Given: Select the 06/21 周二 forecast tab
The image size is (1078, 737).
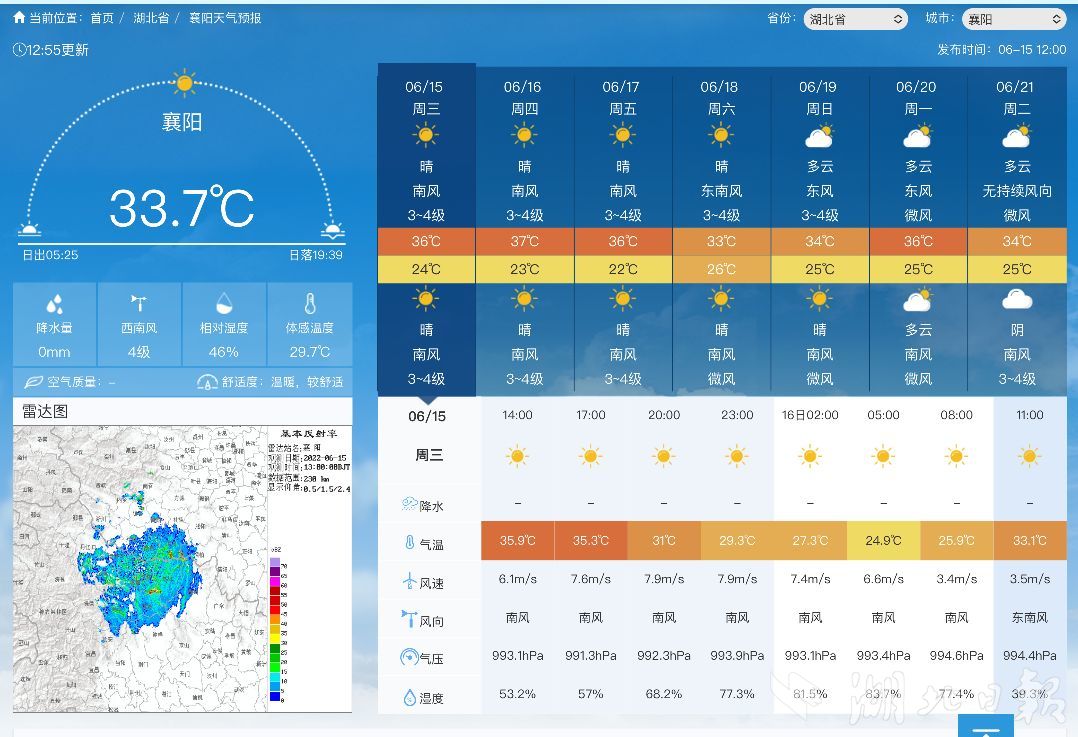Looking at the screenshot, I should coord(1017,230).
